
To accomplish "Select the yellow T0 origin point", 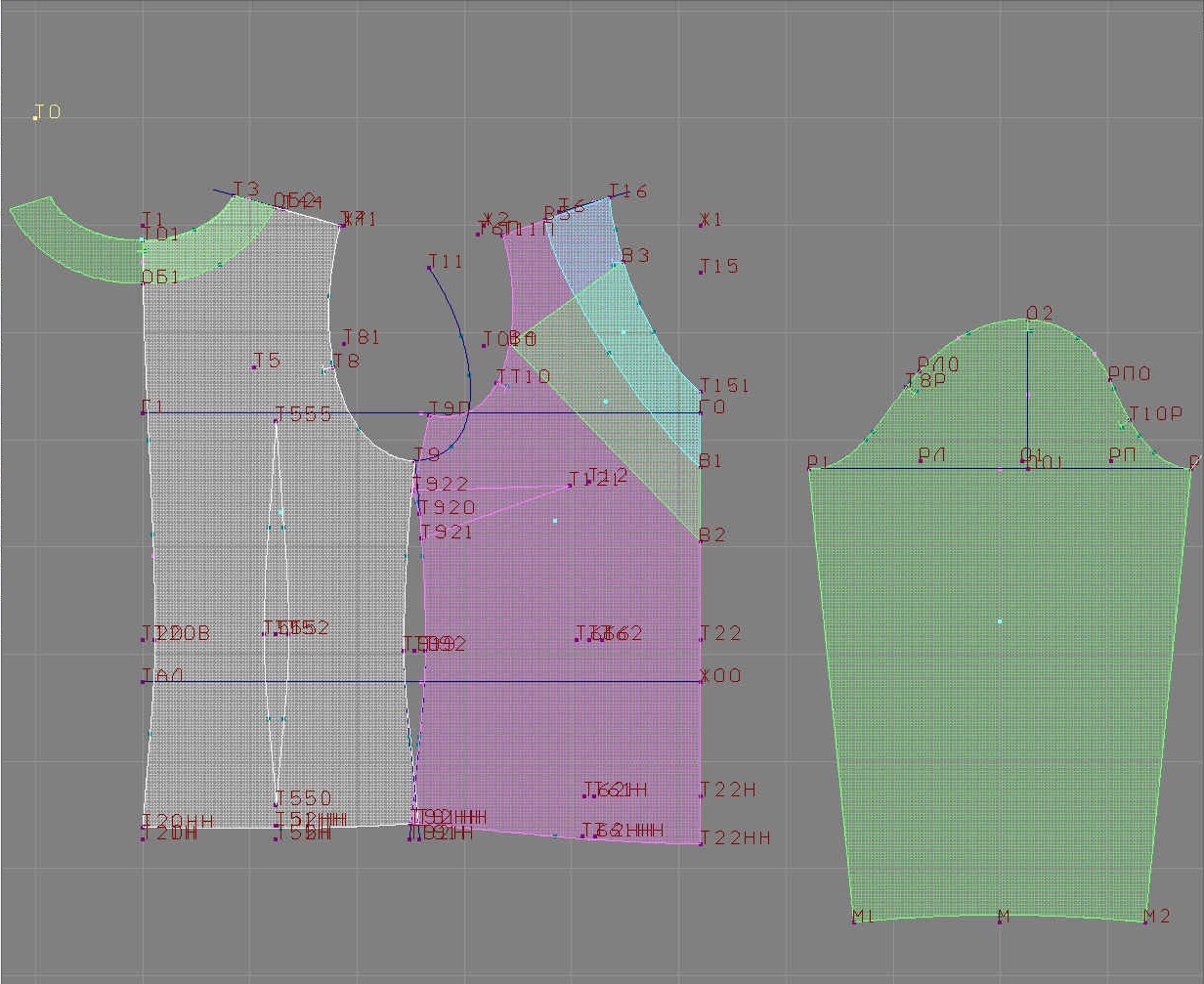I will 35,118.
